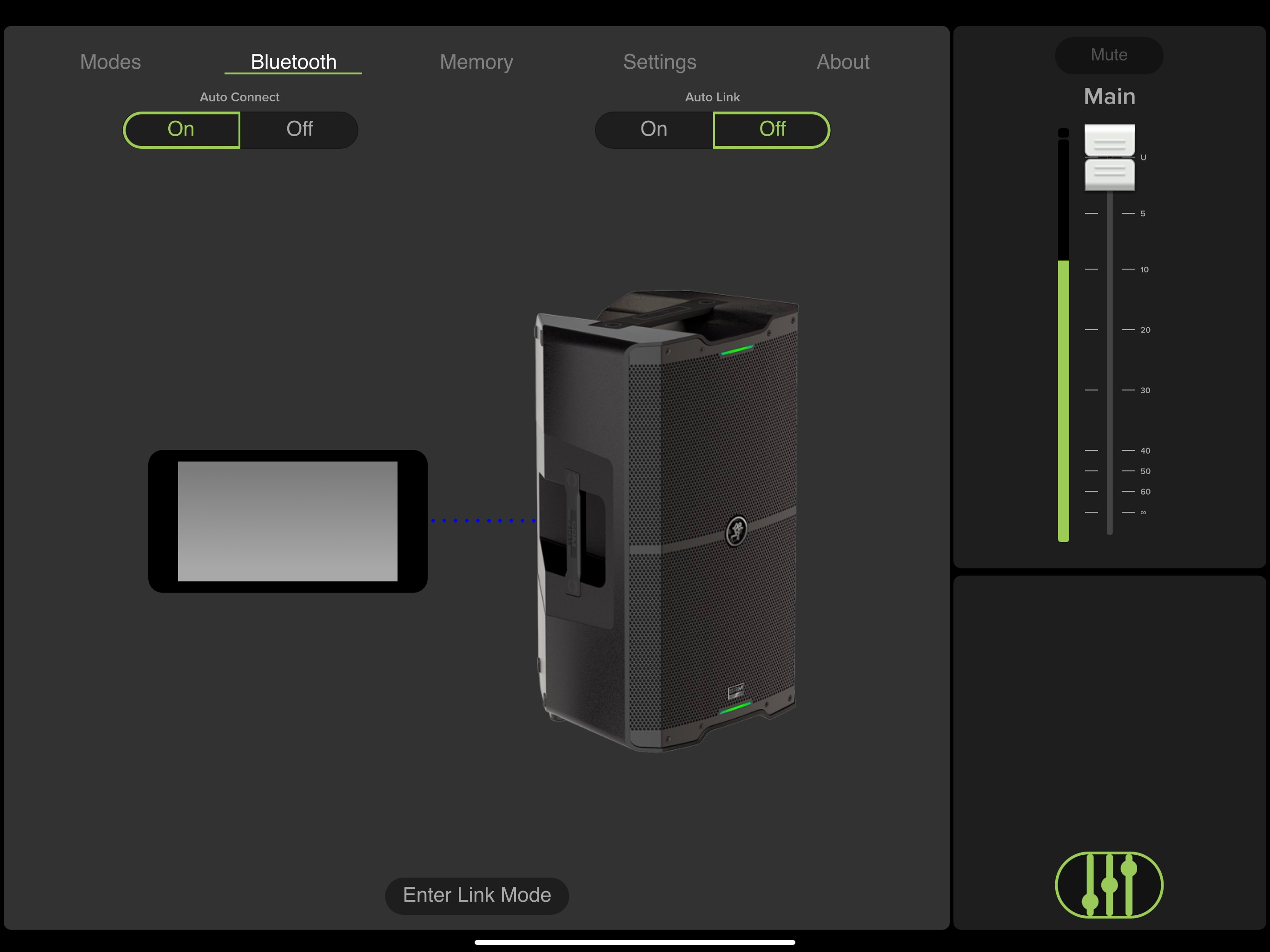Click the "Auto Connect" label
This screenshot has width=1270, height=952.
pos(239,97)
